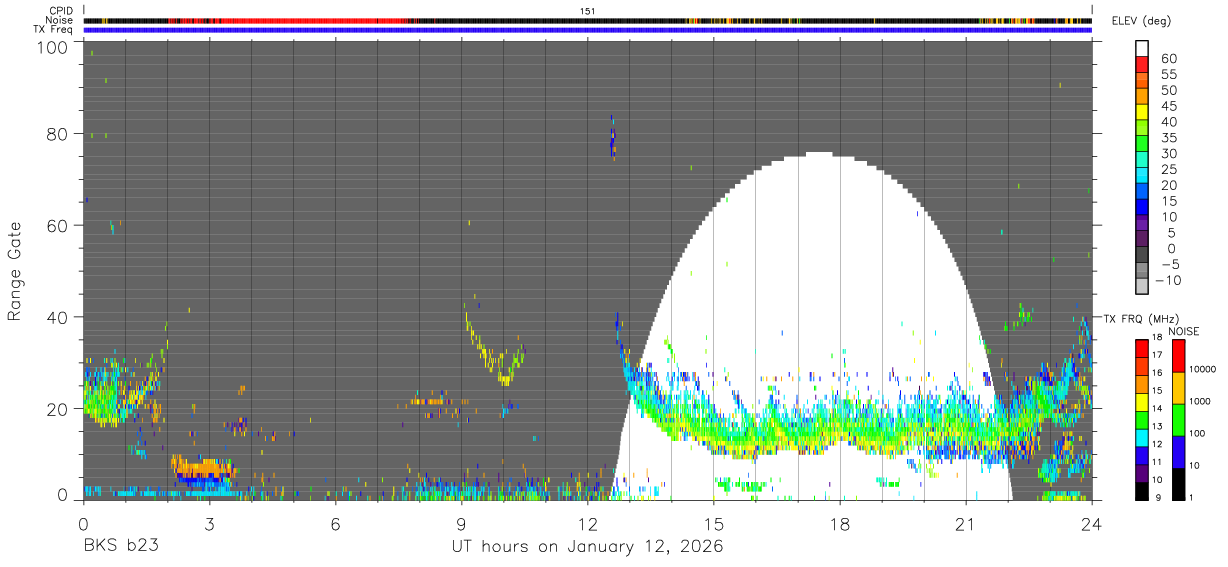Click the '151' CPID value label
The image size is (1228, 567).
588,10
